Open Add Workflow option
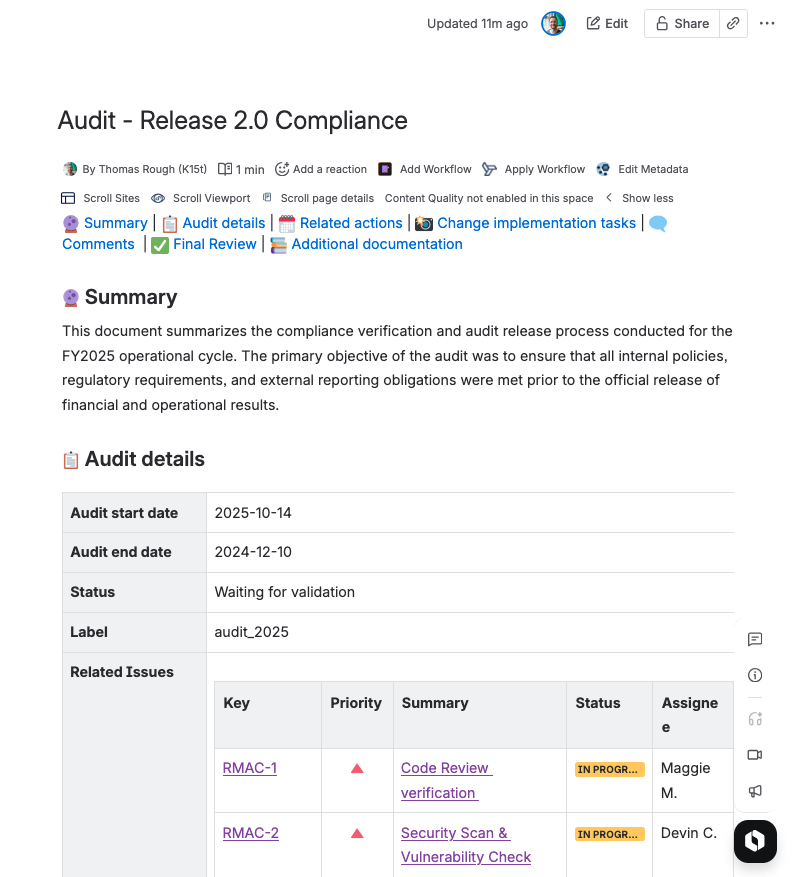 [425, 169]
